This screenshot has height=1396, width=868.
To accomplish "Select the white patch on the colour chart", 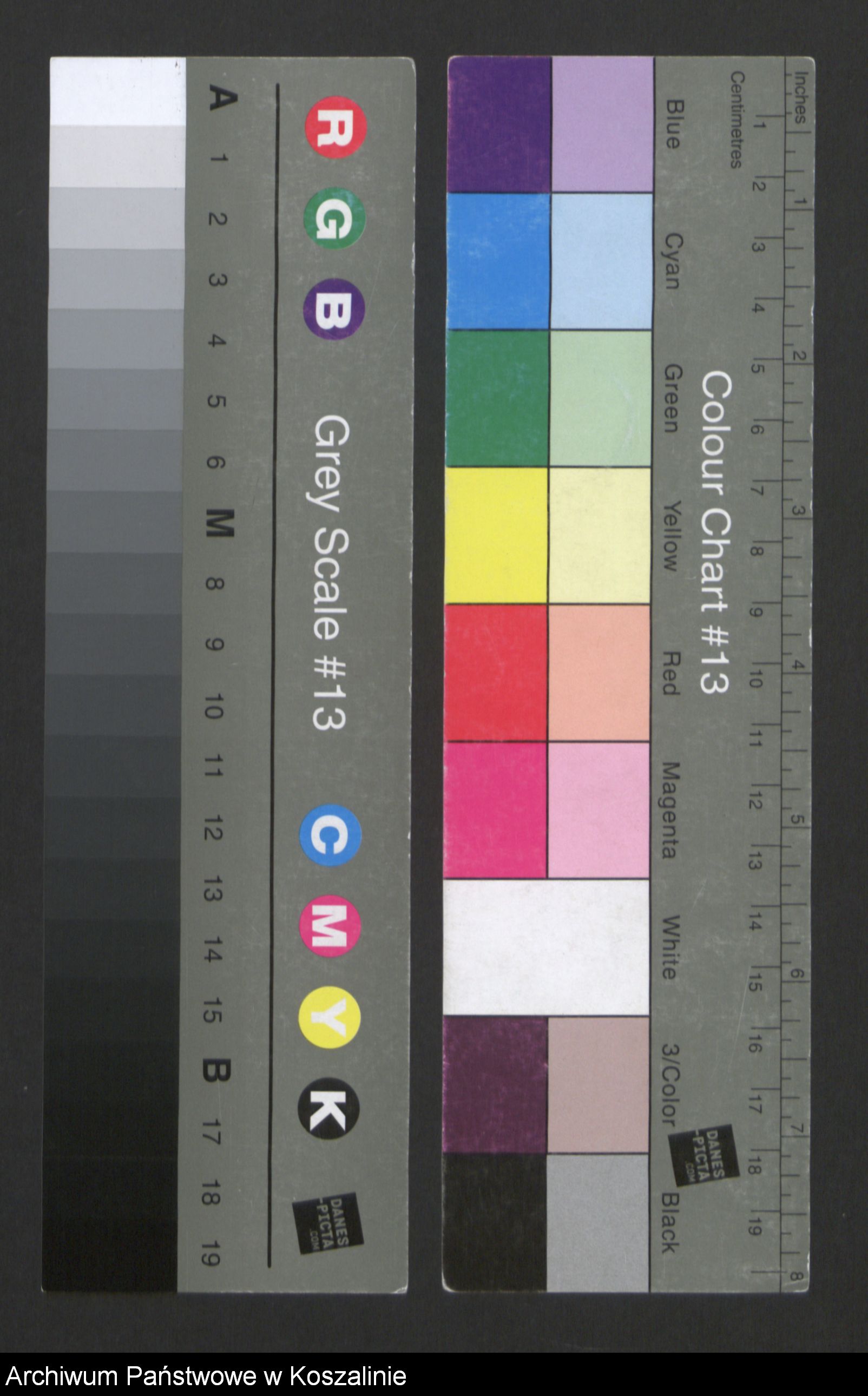I will point(546,947).
